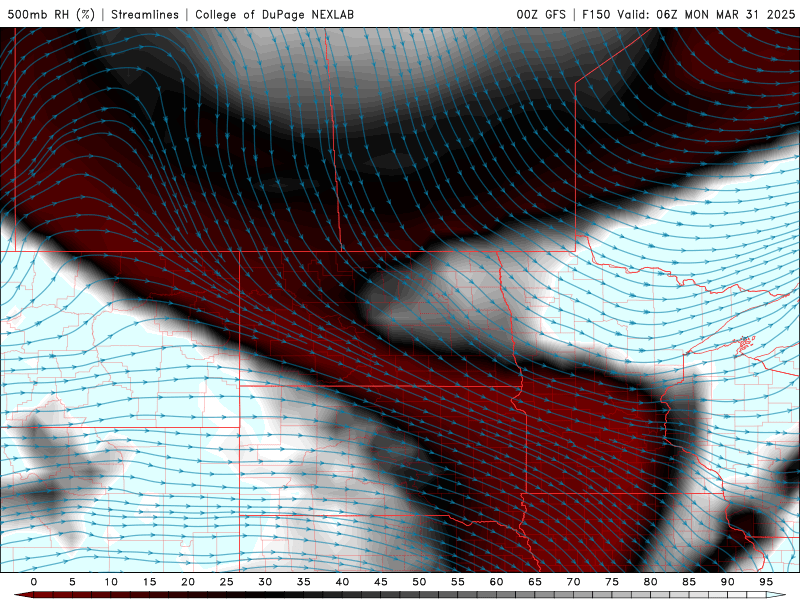
Task: Click the "55" value on color scale
Action: [x=457, y=582]
